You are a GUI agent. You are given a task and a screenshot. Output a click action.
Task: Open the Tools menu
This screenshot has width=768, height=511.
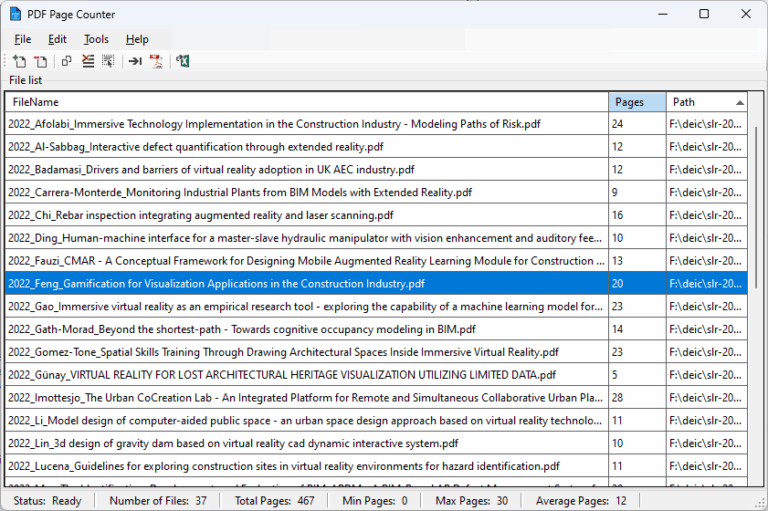96,39
